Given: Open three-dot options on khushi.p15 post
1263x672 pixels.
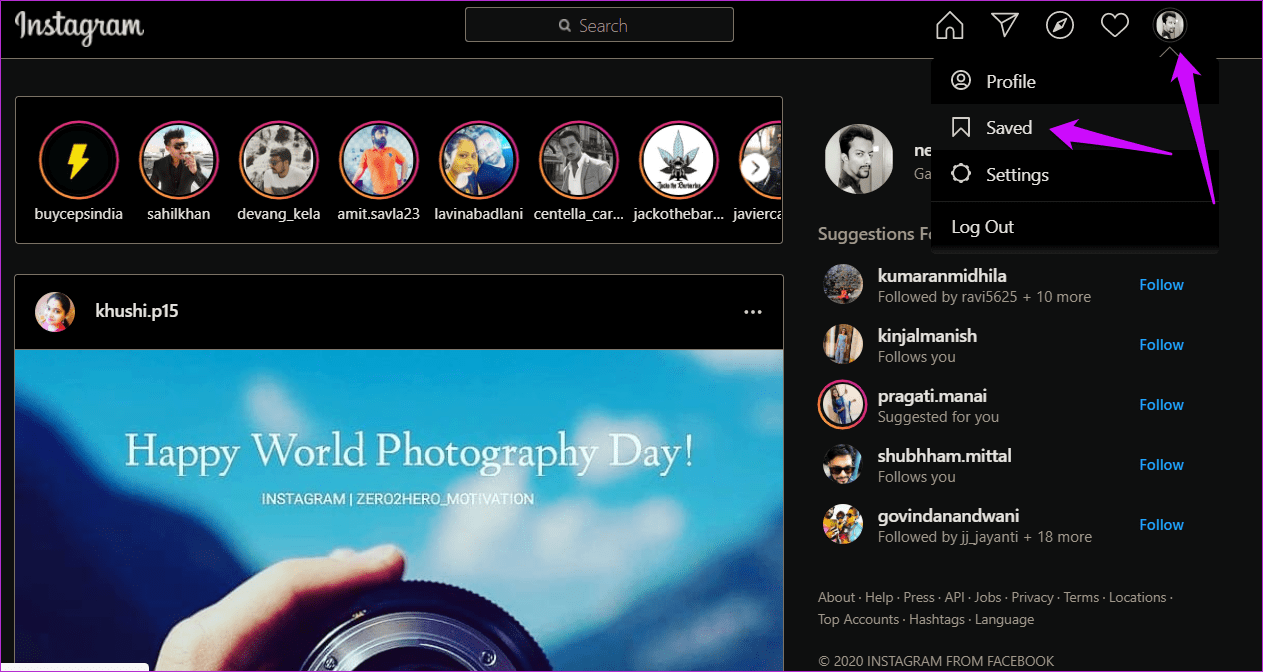Looking at the screenshot, I should click(x=753, y=312).
